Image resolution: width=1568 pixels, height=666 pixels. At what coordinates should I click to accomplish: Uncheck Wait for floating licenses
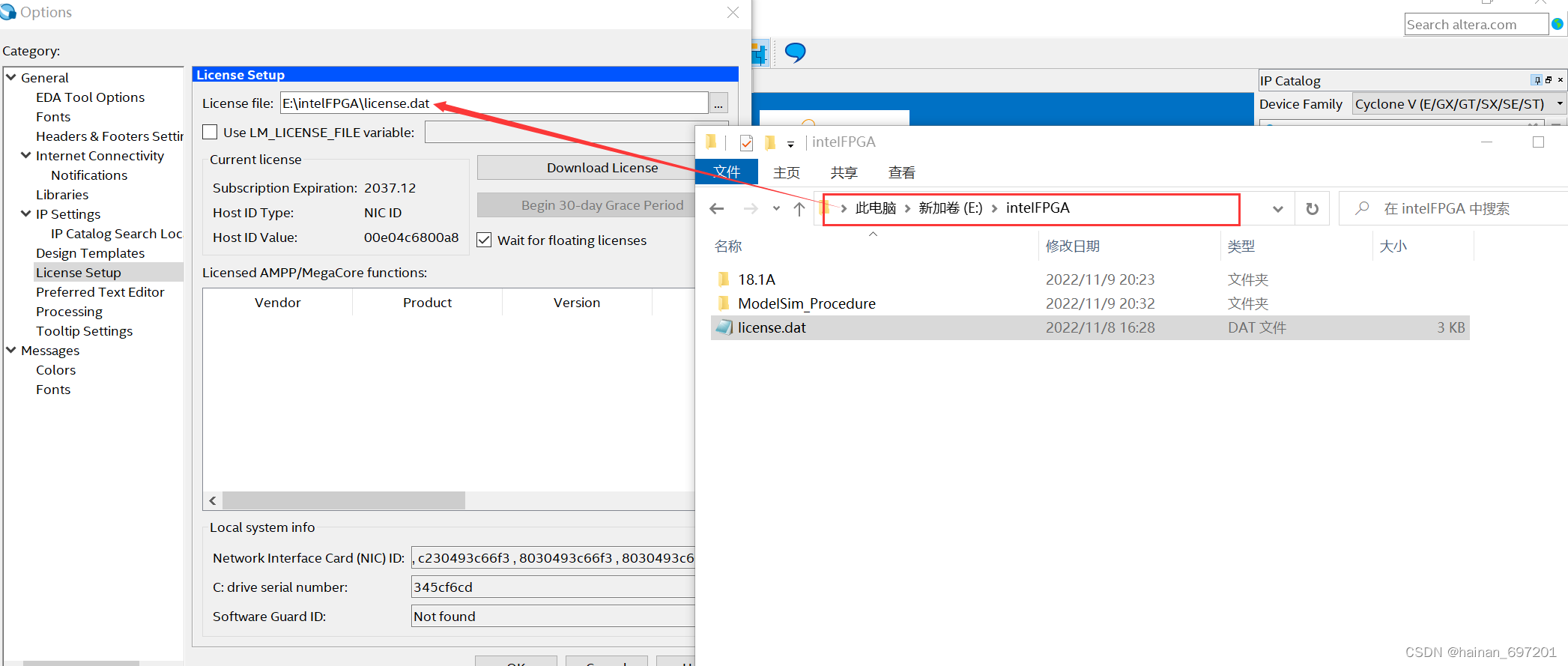[x=485, y=240]
